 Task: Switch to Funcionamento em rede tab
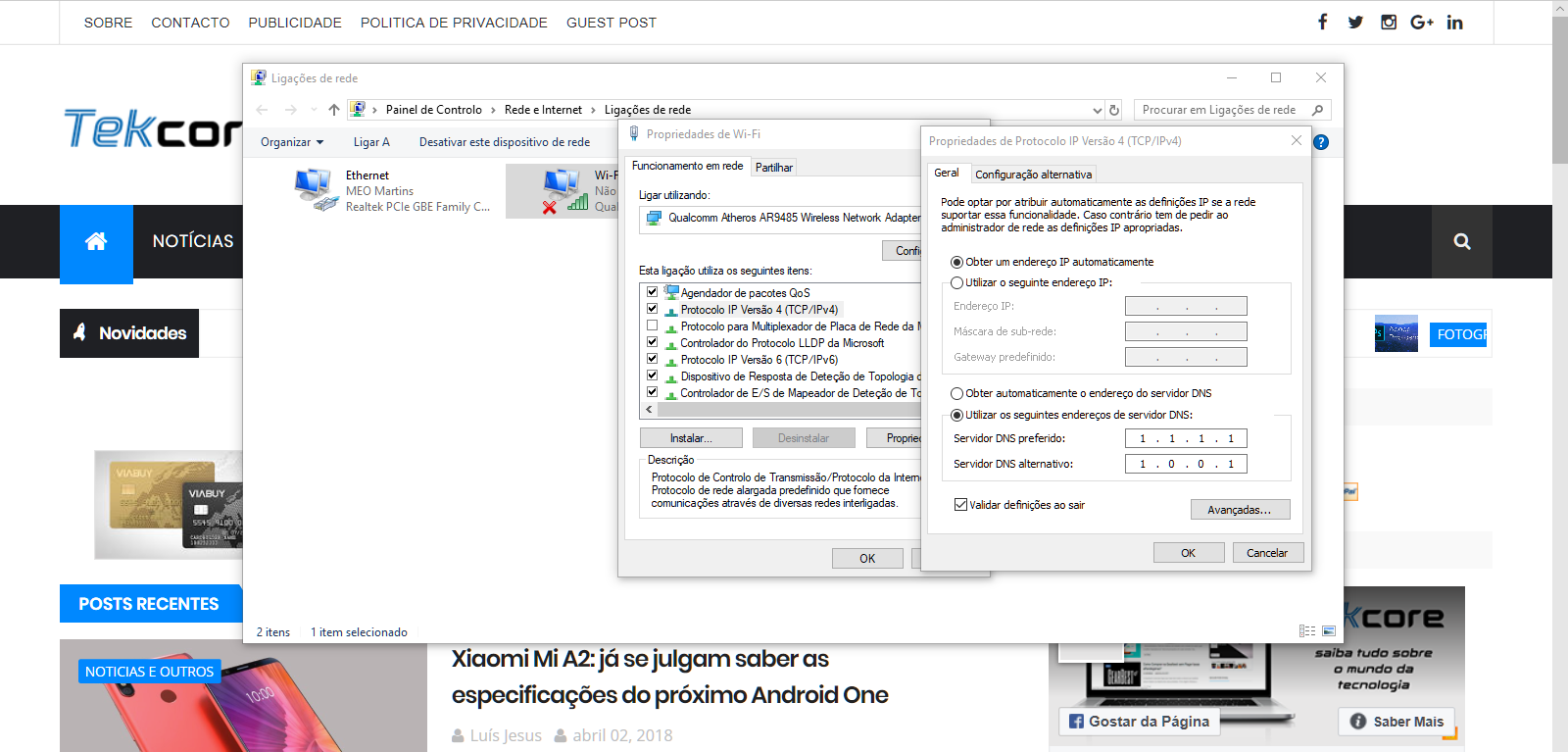pos(687,166)
